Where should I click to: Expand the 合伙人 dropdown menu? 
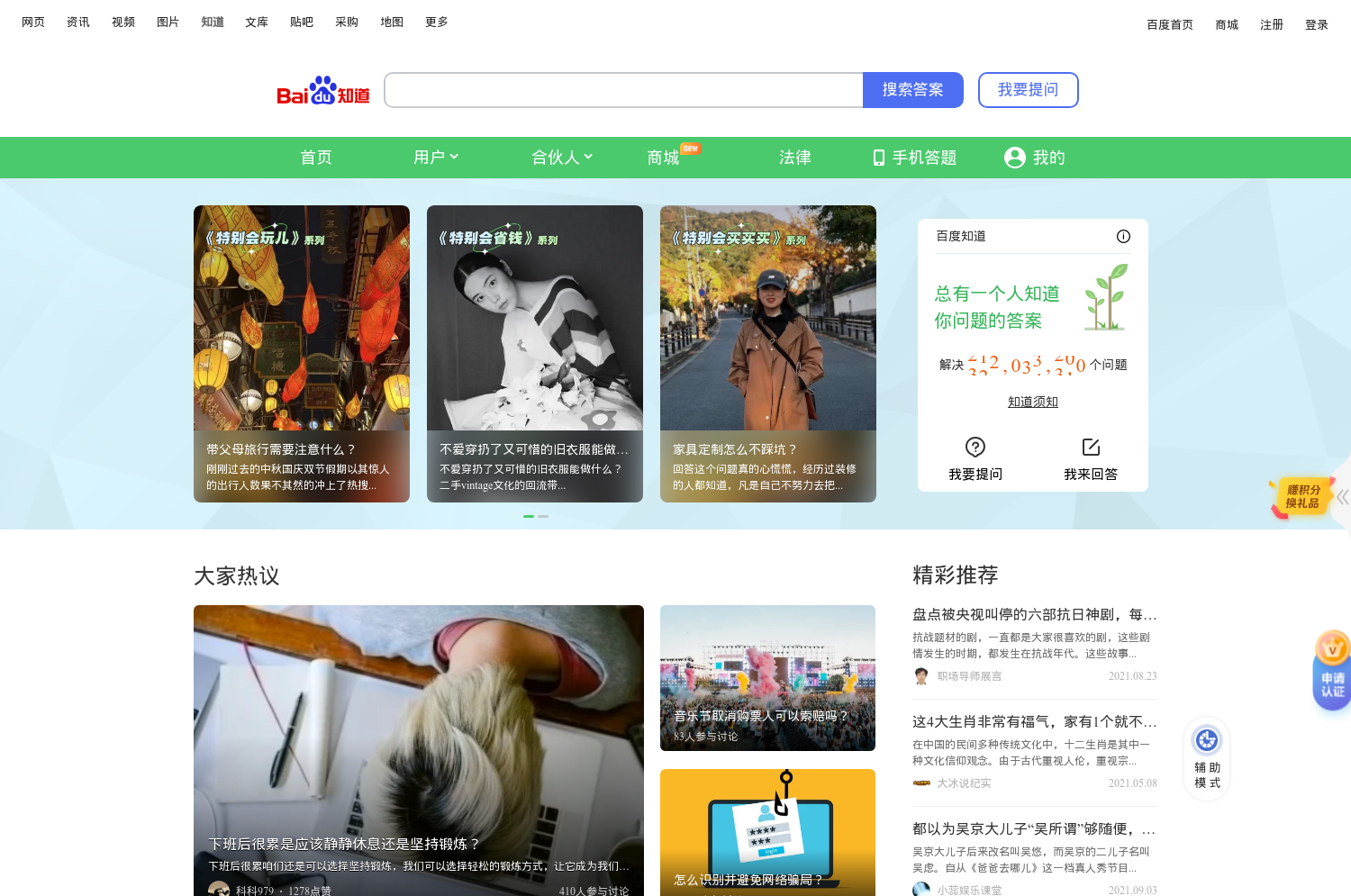tap(562, 158)
